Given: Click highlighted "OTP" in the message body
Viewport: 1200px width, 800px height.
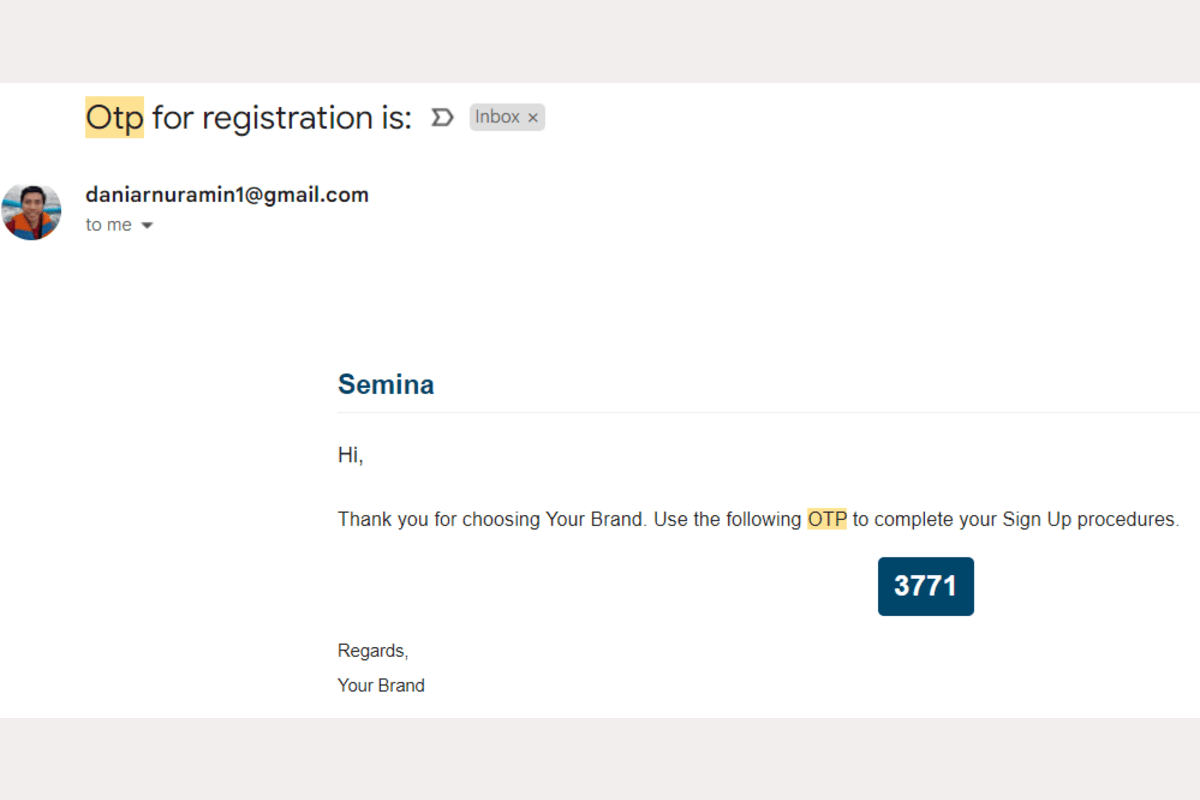Looking at the screenshot, I should [x=827, y=520].
